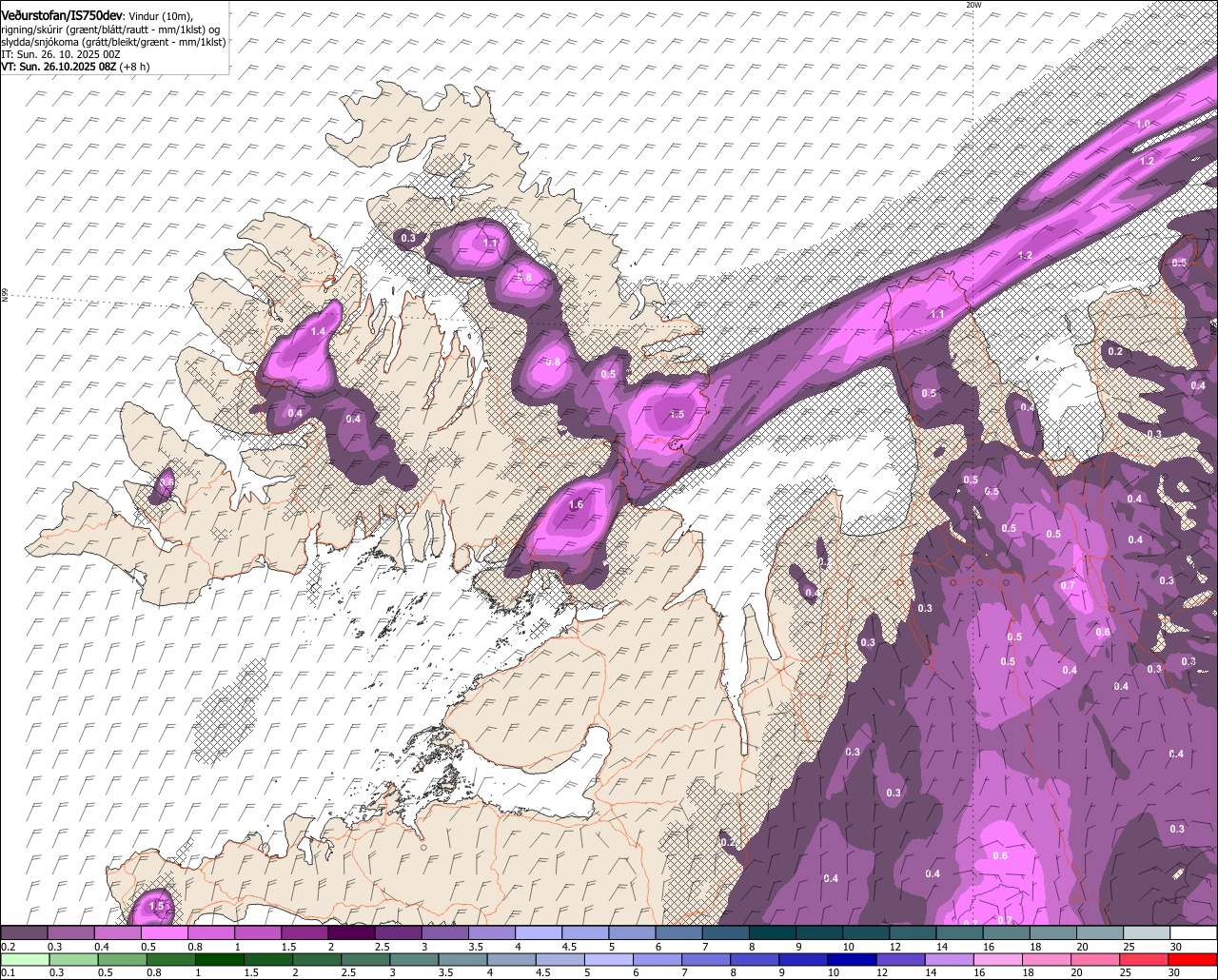Click the 0.1 label in lower legend
The width and height of the screenshot is (1218, 980).
pyautogui.click(x=9, y=972)
